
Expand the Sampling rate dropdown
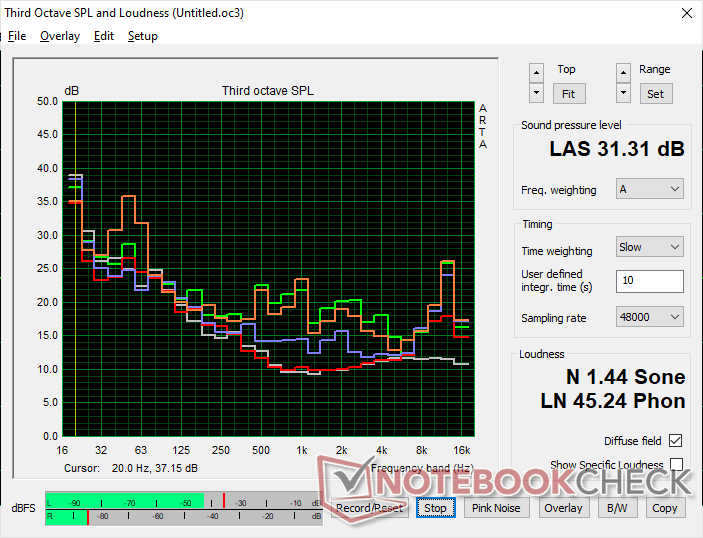(650, 317)
